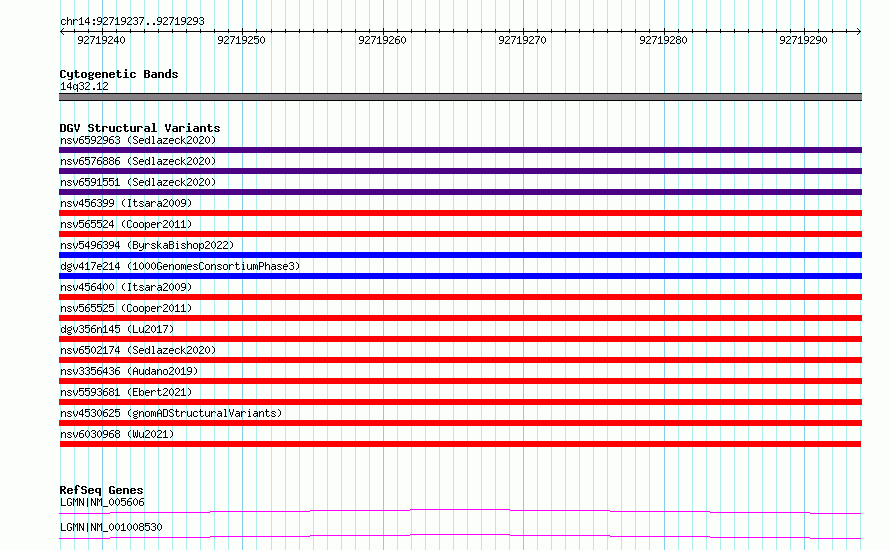
Task: Open gene LGMN|NM_001008530 label
Action: point(111,527)
